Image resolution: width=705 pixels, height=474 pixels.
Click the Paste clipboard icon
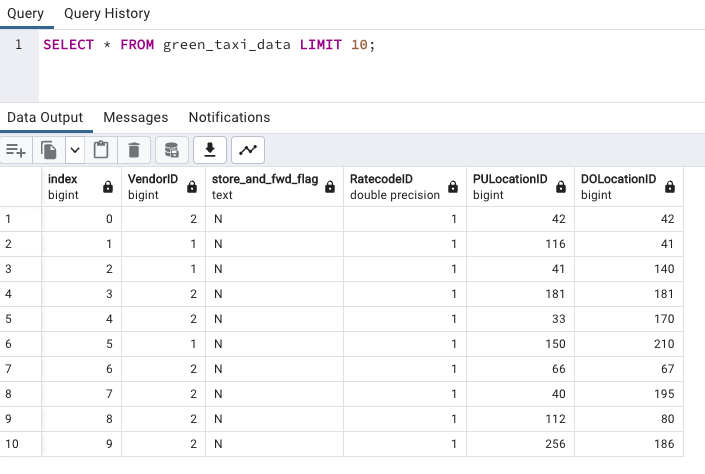pos(101,150)
